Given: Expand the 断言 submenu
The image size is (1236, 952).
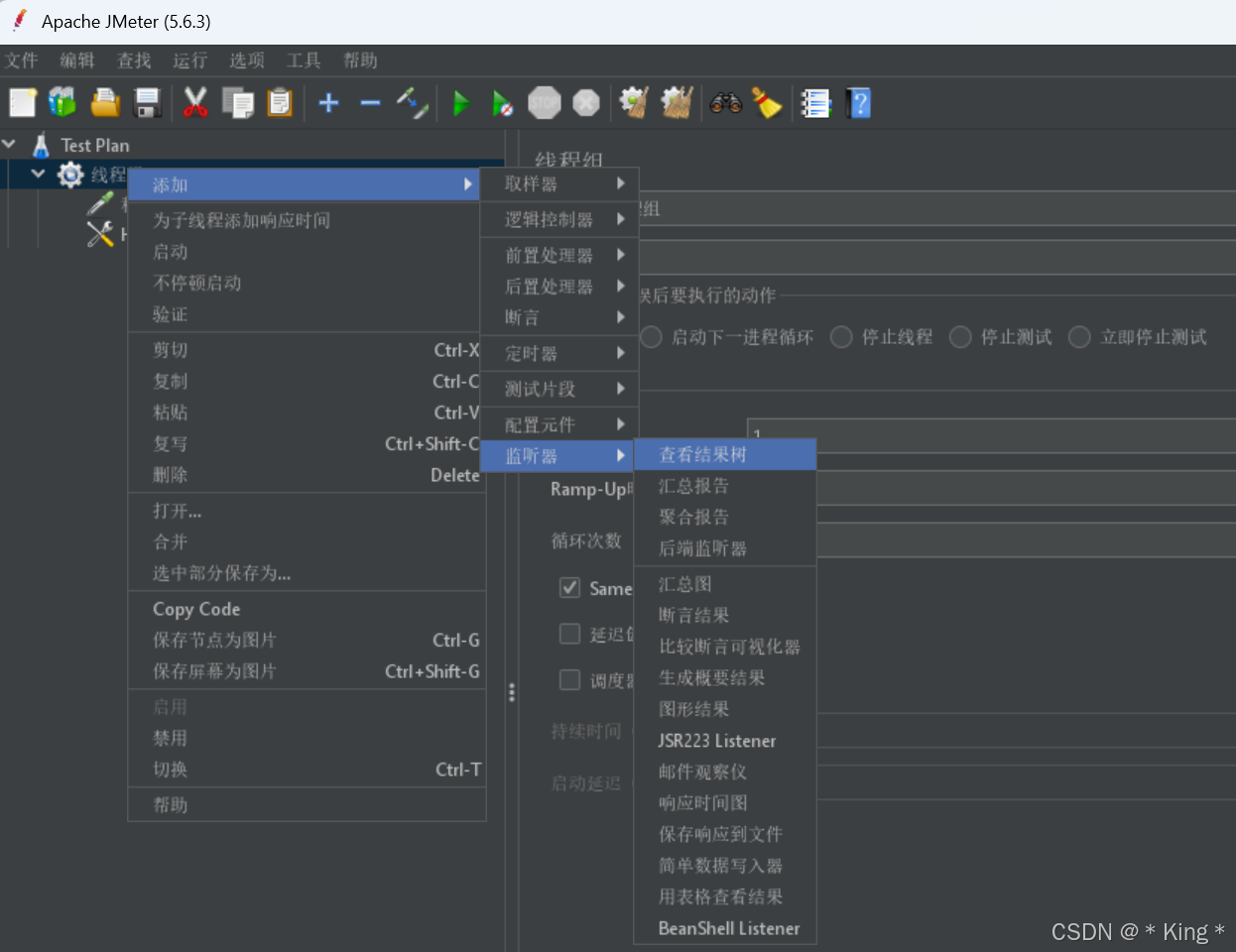Looking at the screenshot, I should click(559, 317).
